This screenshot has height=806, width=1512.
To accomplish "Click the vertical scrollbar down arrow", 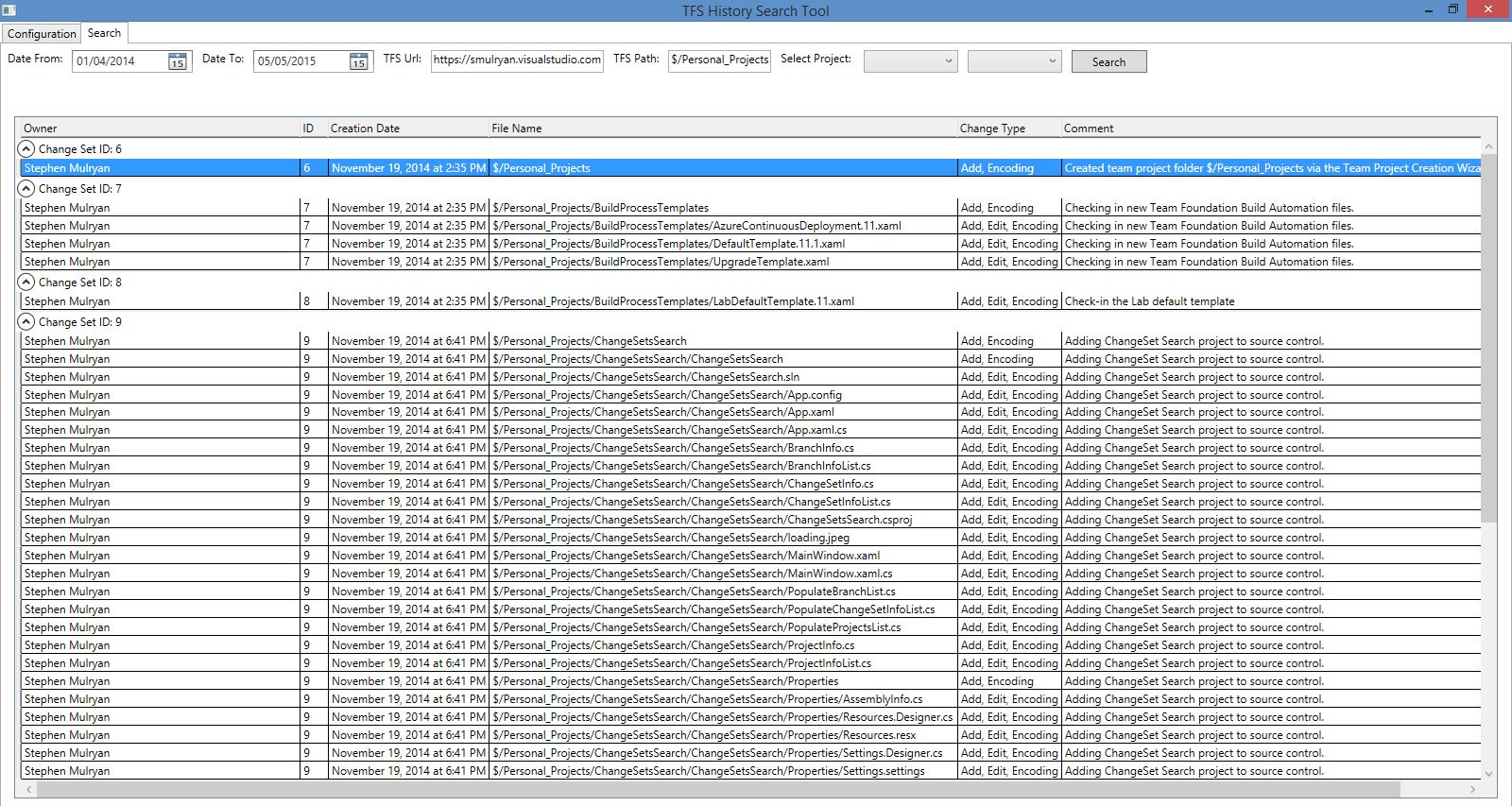I will click(1488, 773).
